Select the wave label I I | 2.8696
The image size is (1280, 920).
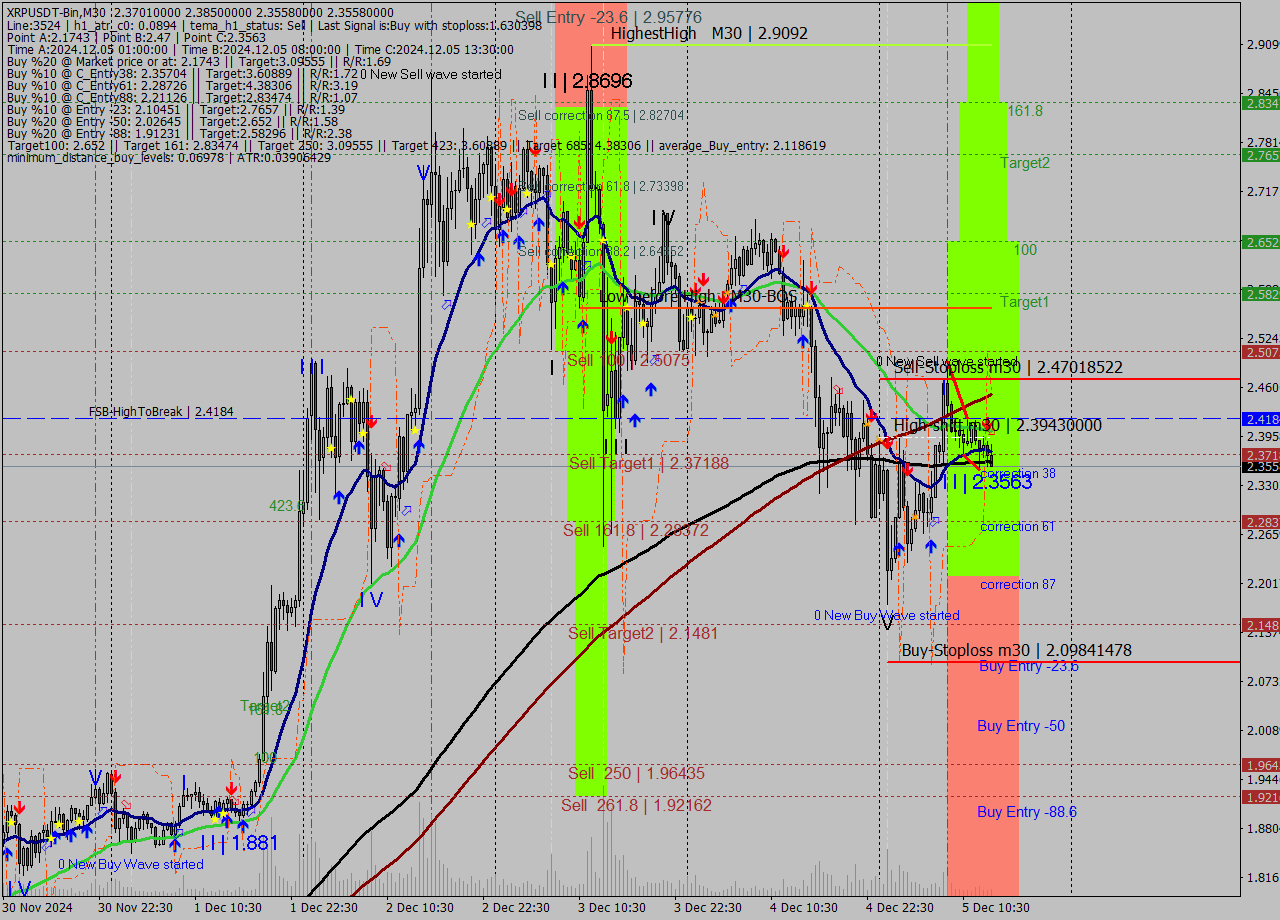[x=587, y=81]
